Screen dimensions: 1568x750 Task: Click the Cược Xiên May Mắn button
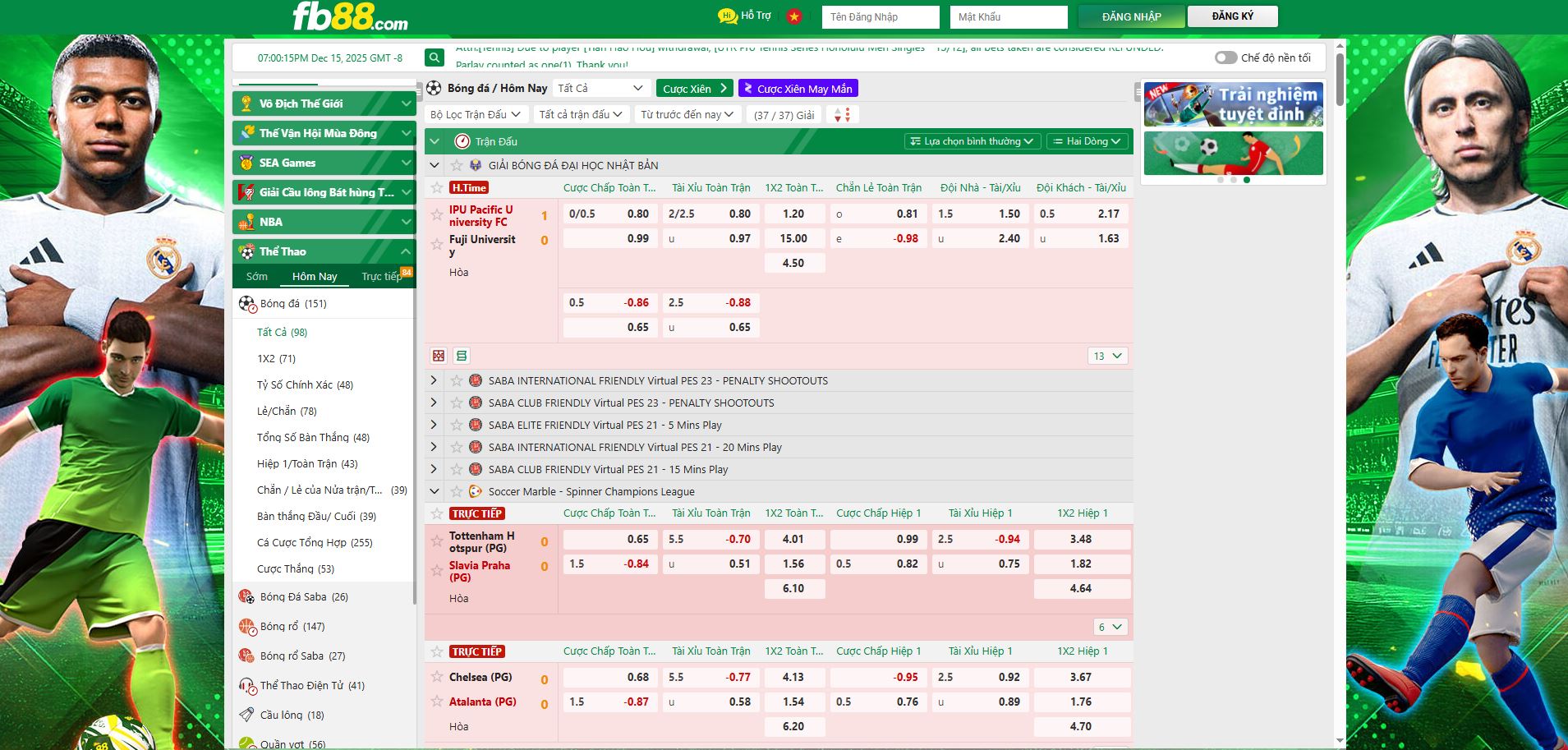tap(798, 89)
